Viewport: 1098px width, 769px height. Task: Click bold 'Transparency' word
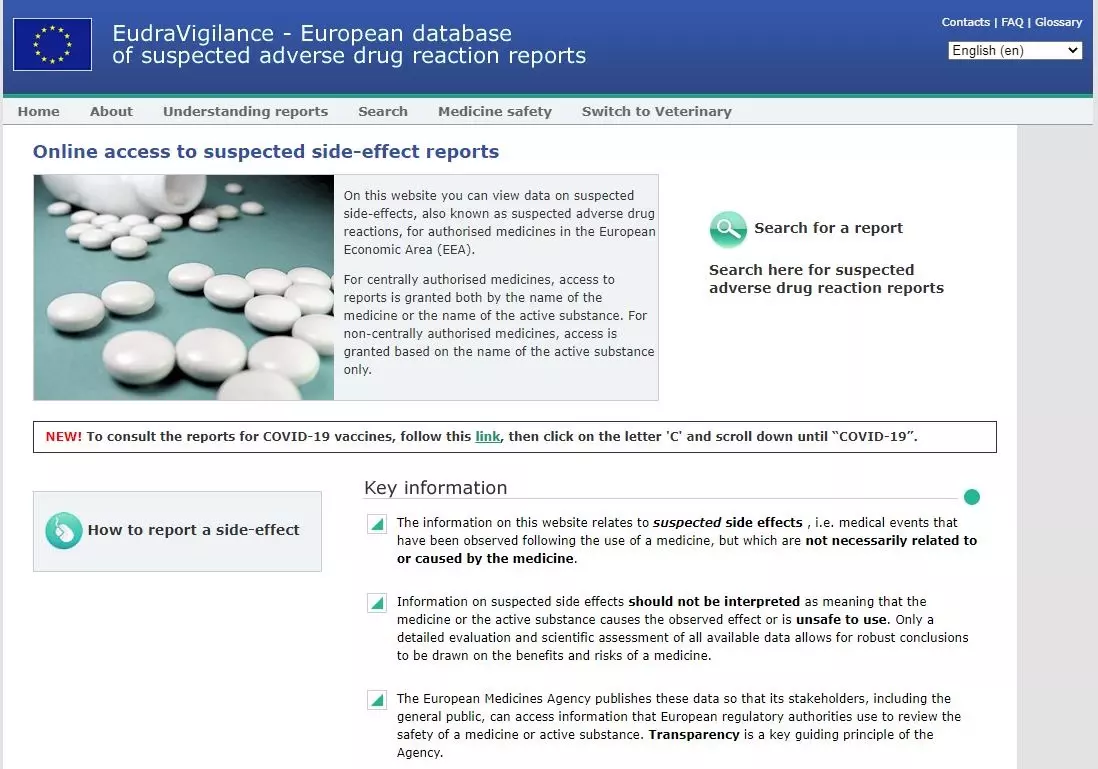pos(694,735)
